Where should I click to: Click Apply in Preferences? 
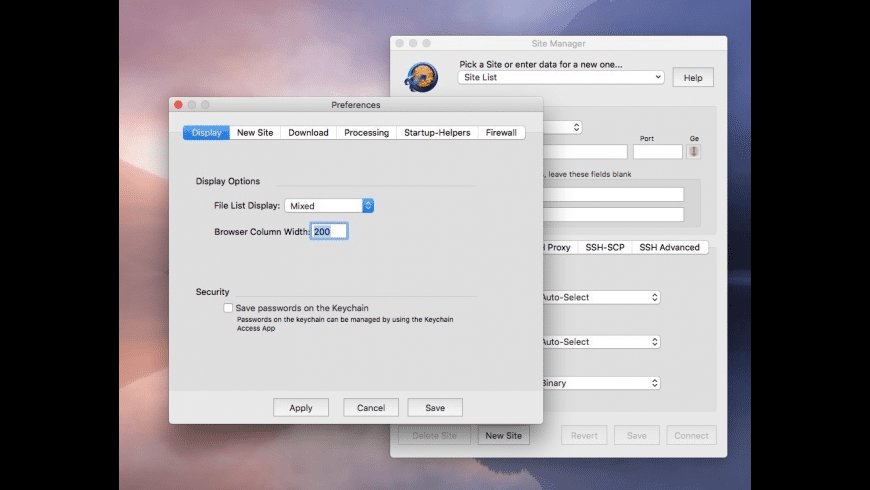coord(301,407)
